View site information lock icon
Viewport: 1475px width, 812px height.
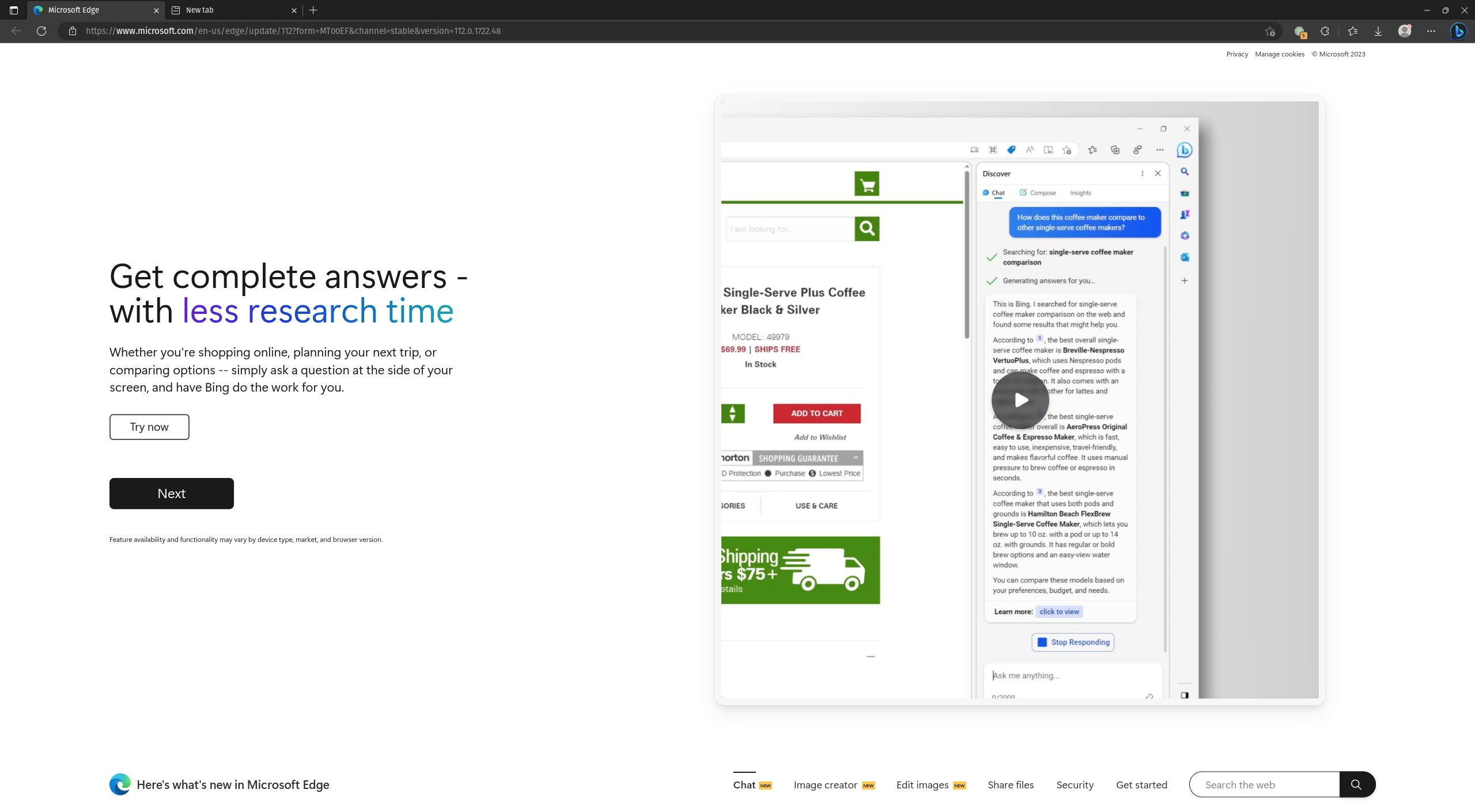(x=73, y=31)
